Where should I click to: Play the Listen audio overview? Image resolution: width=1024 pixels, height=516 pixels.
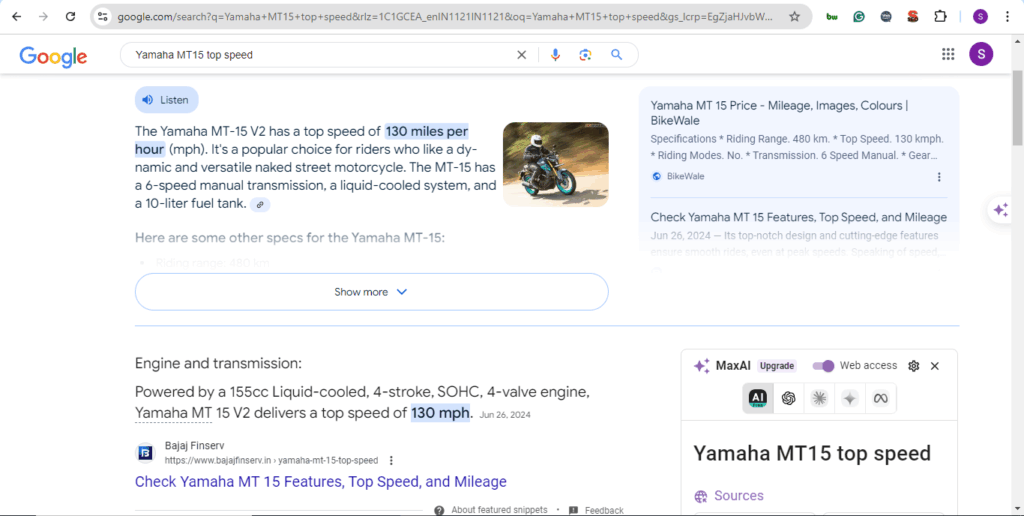167,100
